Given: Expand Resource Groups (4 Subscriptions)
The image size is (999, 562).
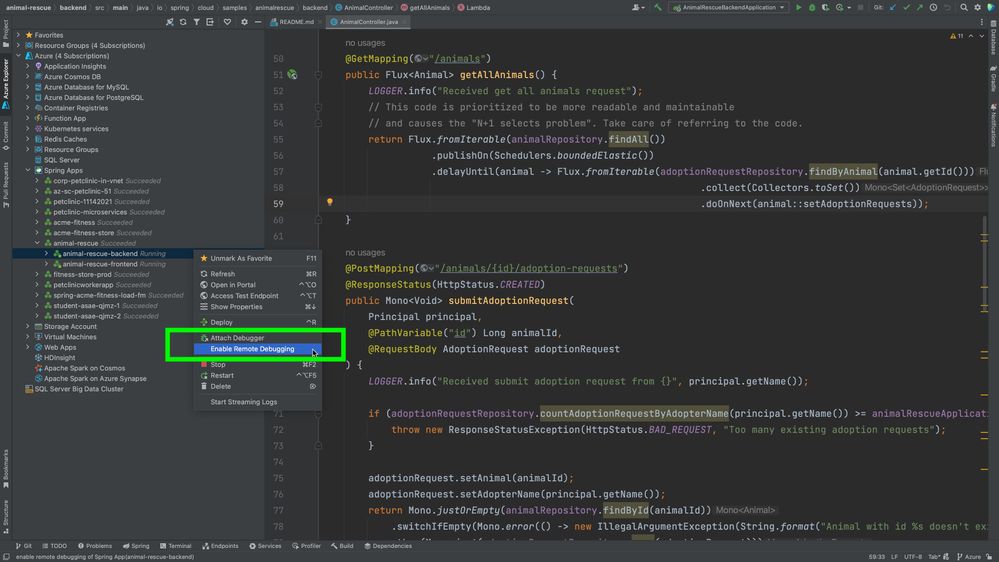Looking at the screenshot, I should coord(18,45).
